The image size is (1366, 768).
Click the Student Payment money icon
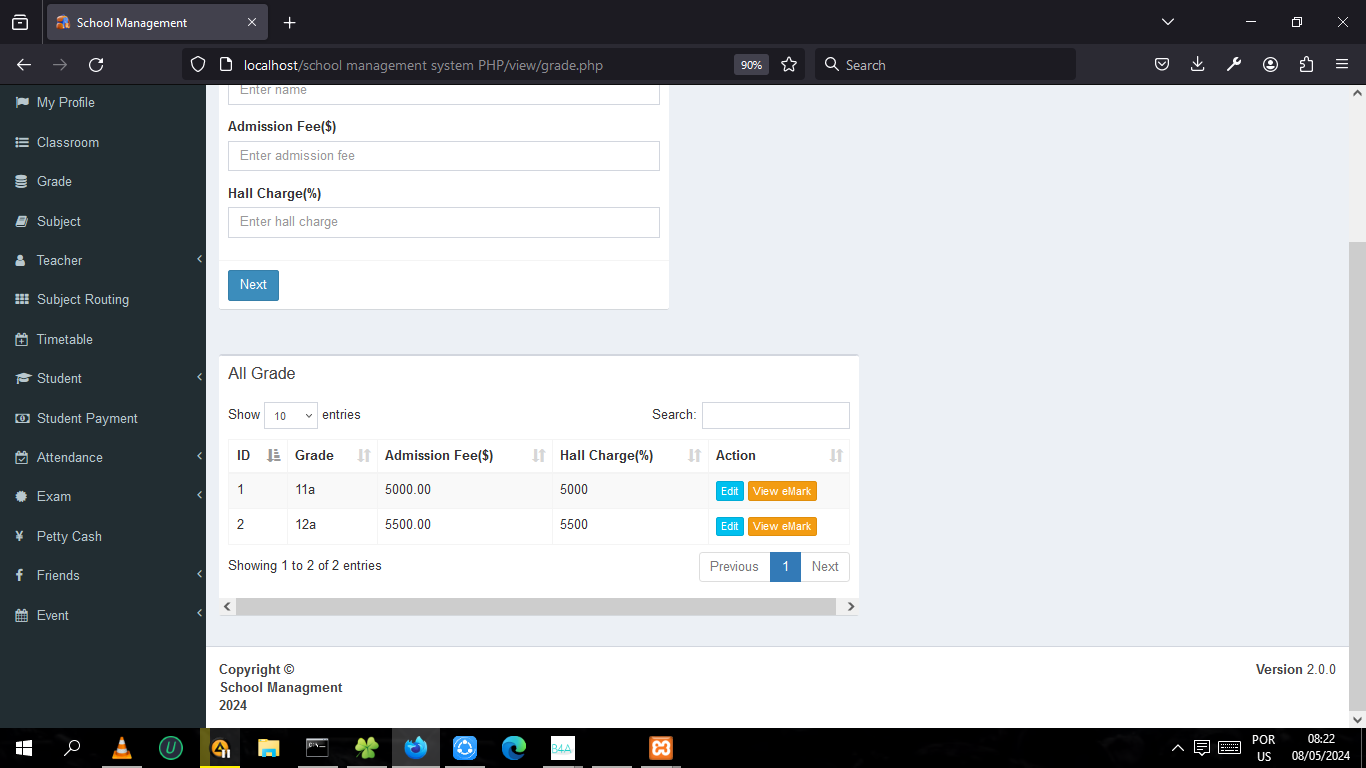[22, 418]
